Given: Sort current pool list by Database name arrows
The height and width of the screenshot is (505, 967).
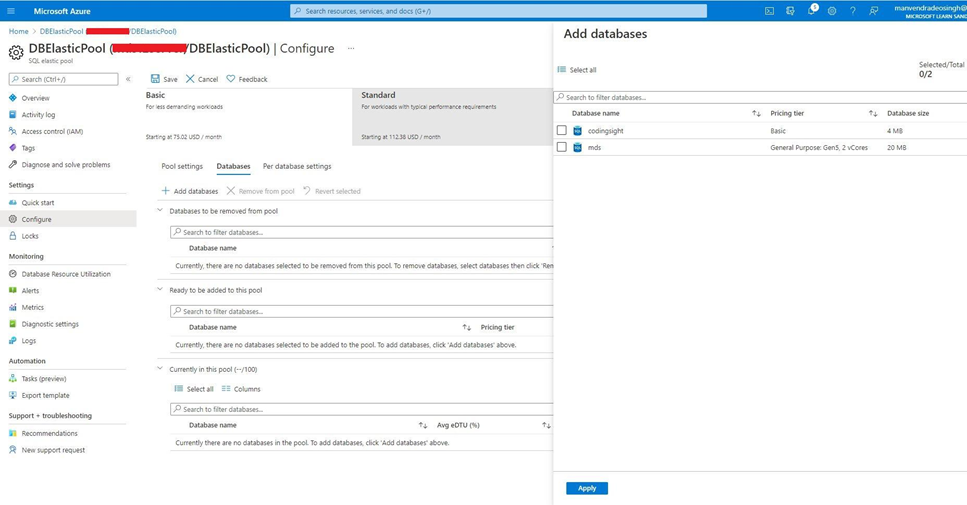Looking at the screenshot, I should pyautogui.click(x=422, y=425).
